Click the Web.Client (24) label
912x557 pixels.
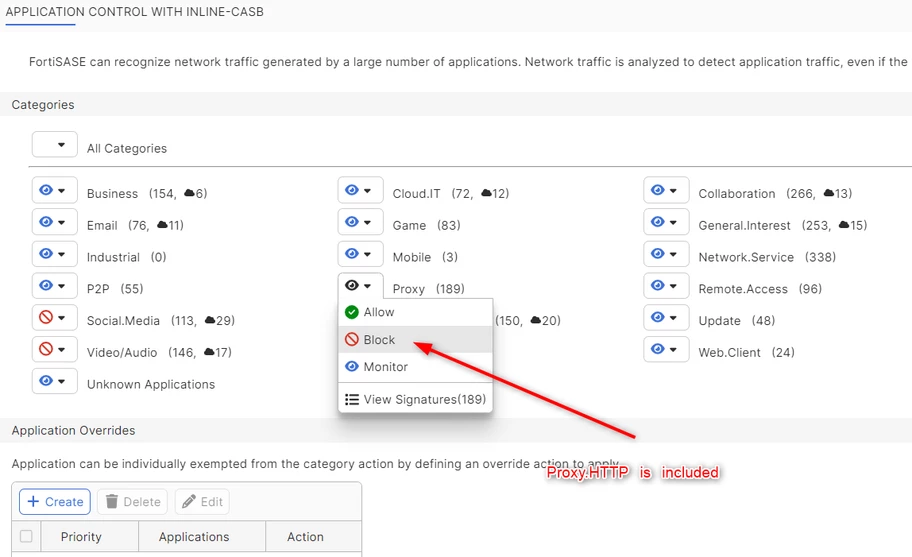(746, 352)
